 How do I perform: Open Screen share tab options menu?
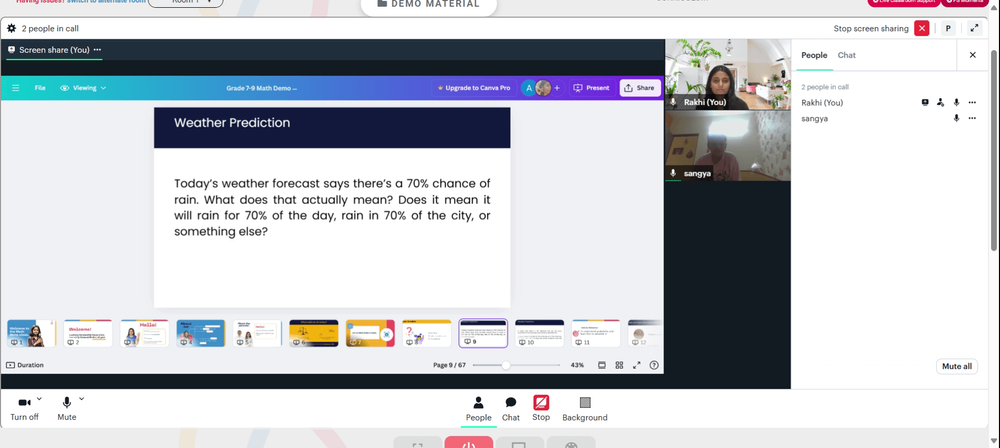click(x=97, y=50)
